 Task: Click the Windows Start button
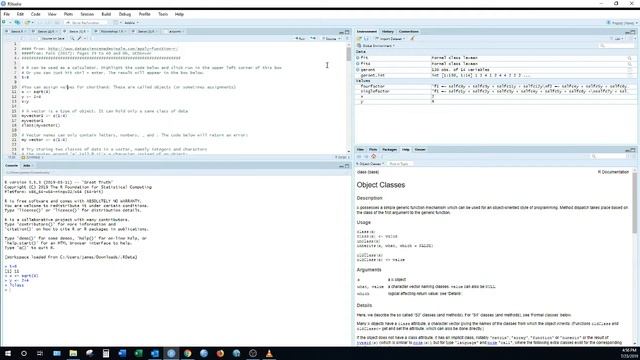pyautogui.click(x=7, y=353)
